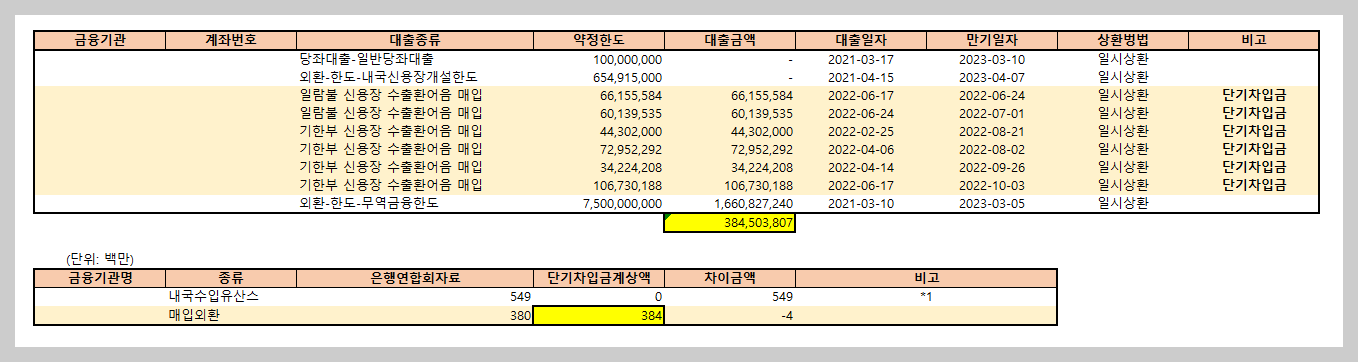Click the 2023-04-07 maturity date
Screen dimensions: 1358x362
click(992, 77)
